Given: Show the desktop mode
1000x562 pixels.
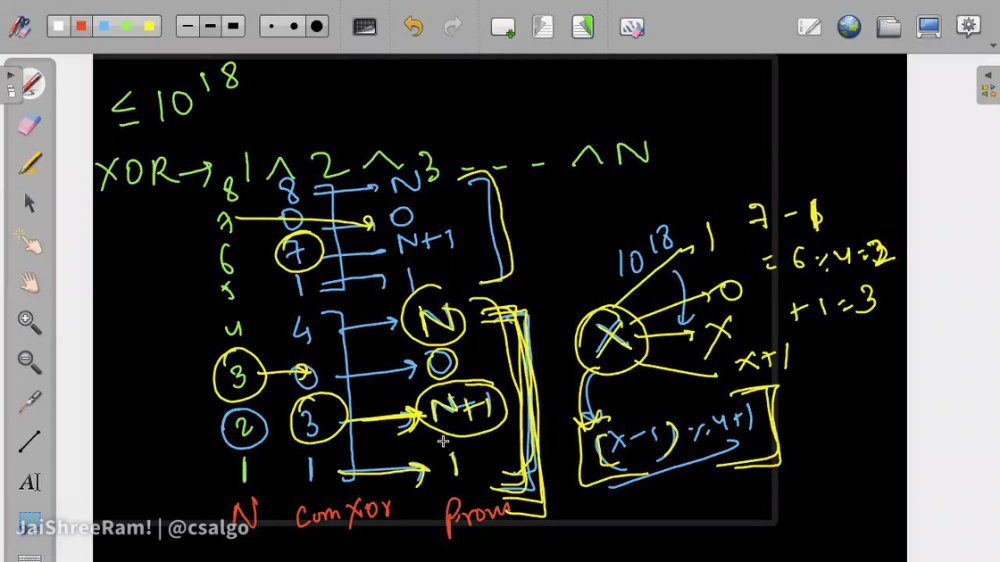Looking at the screenshot, I should 929,27.
